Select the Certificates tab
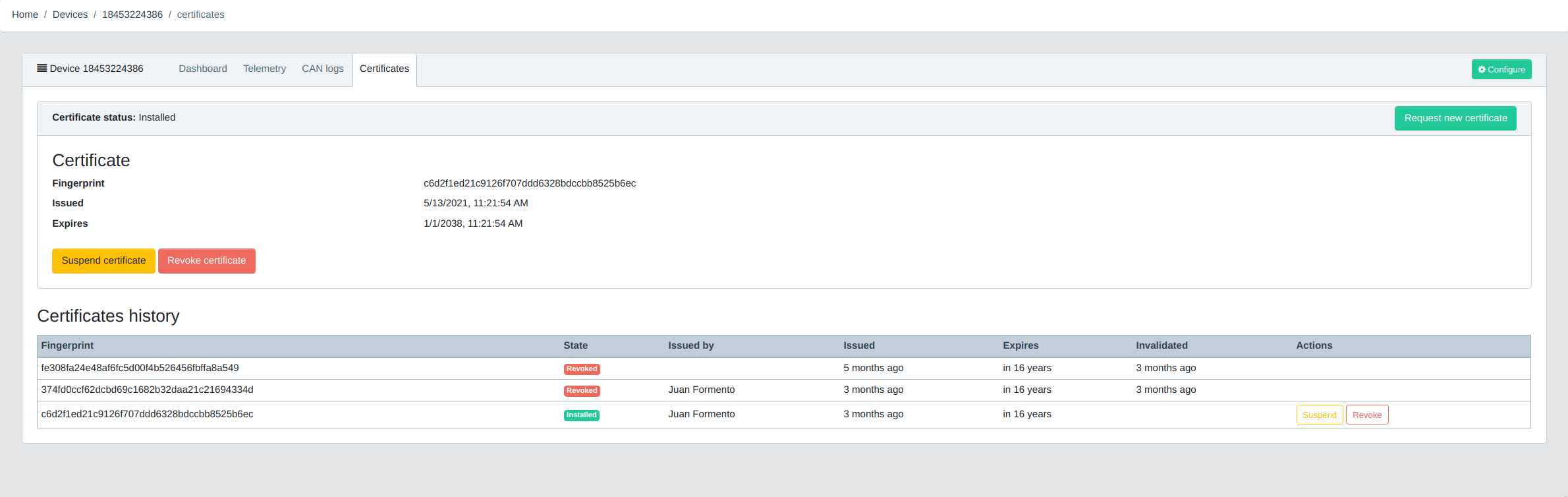The width and height of the screenshot is (1568, 497). click(384, 69)
